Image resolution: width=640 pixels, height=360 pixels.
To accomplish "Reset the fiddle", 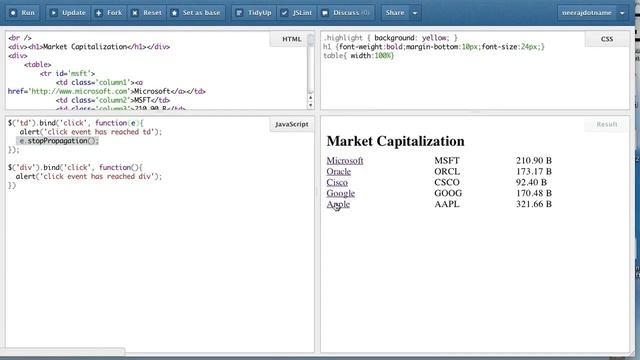I will pyautogui.click(x=147, y=13).
